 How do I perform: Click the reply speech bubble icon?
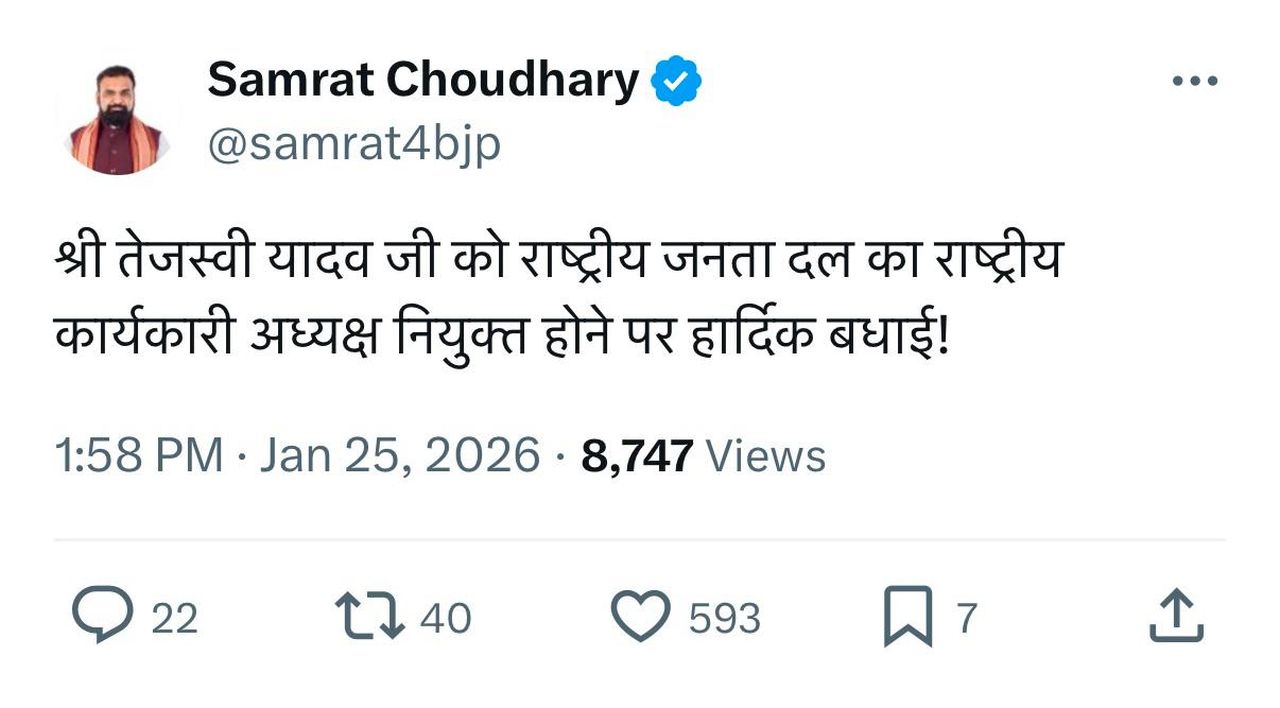click(102, 617)
